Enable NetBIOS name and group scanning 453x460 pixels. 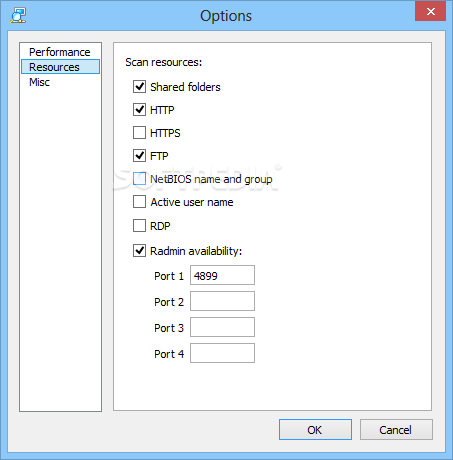coord(139,179)
